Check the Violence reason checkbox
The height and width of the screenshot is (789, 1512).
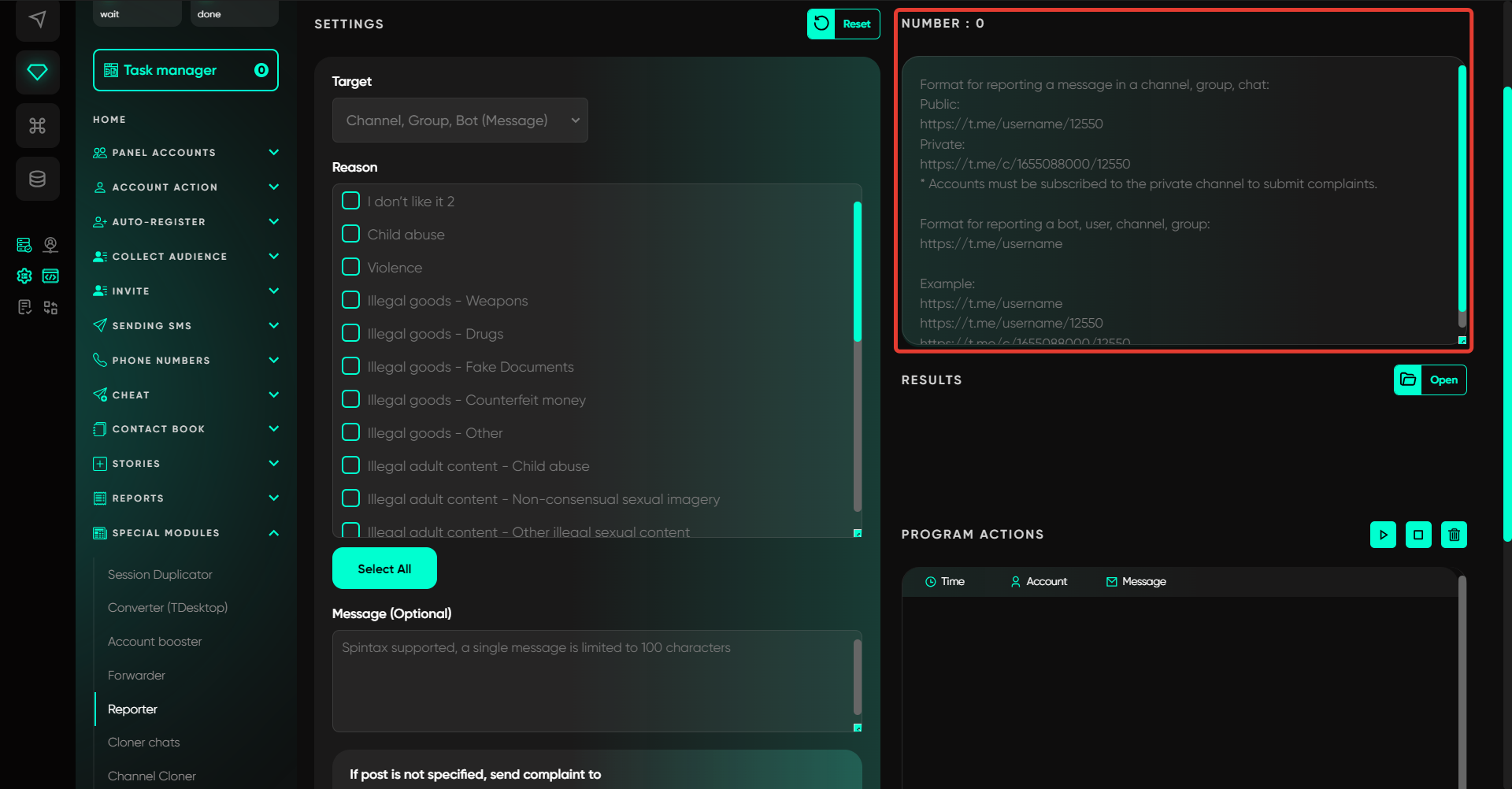click(351, 267)
